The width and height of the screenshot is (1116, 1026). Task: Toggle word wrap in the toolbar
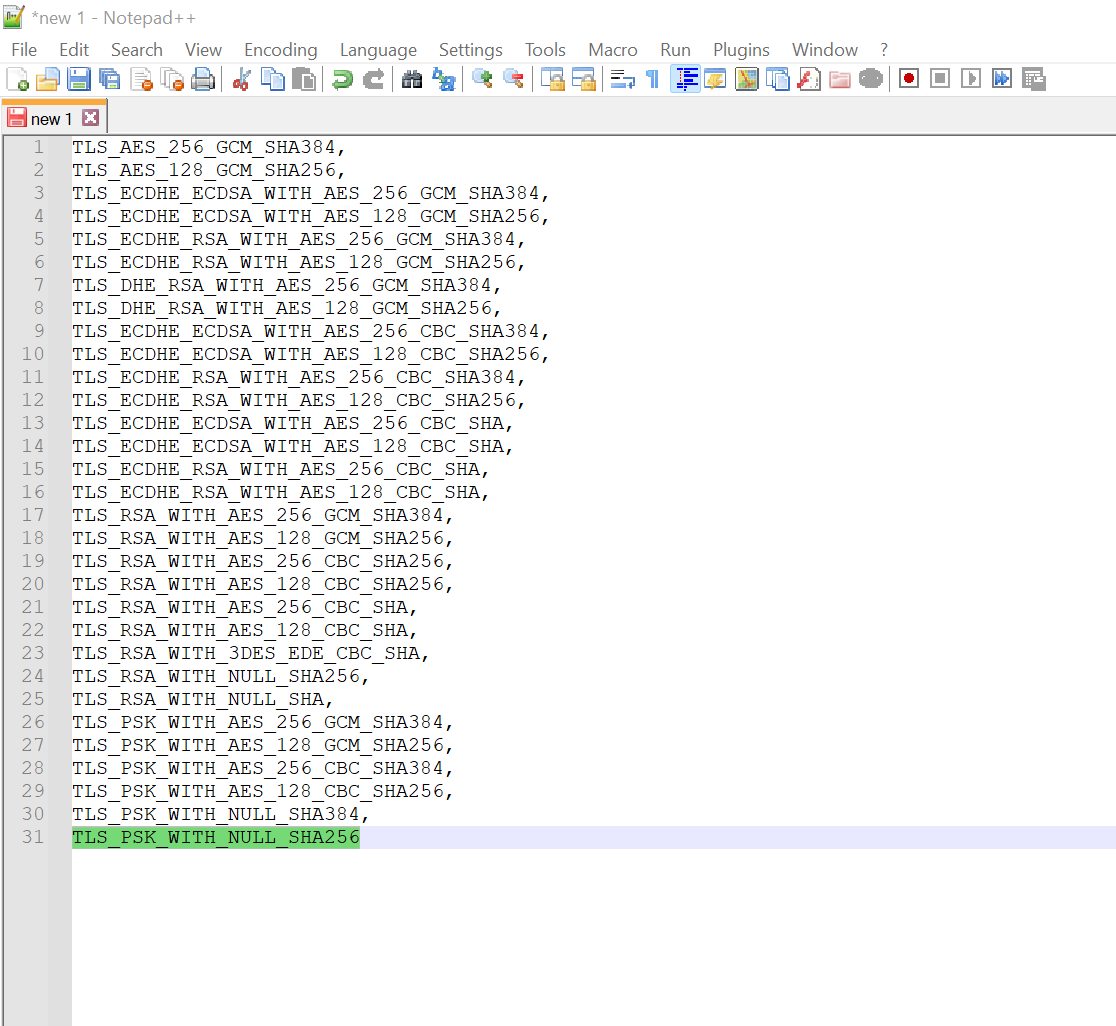[621, 78]
